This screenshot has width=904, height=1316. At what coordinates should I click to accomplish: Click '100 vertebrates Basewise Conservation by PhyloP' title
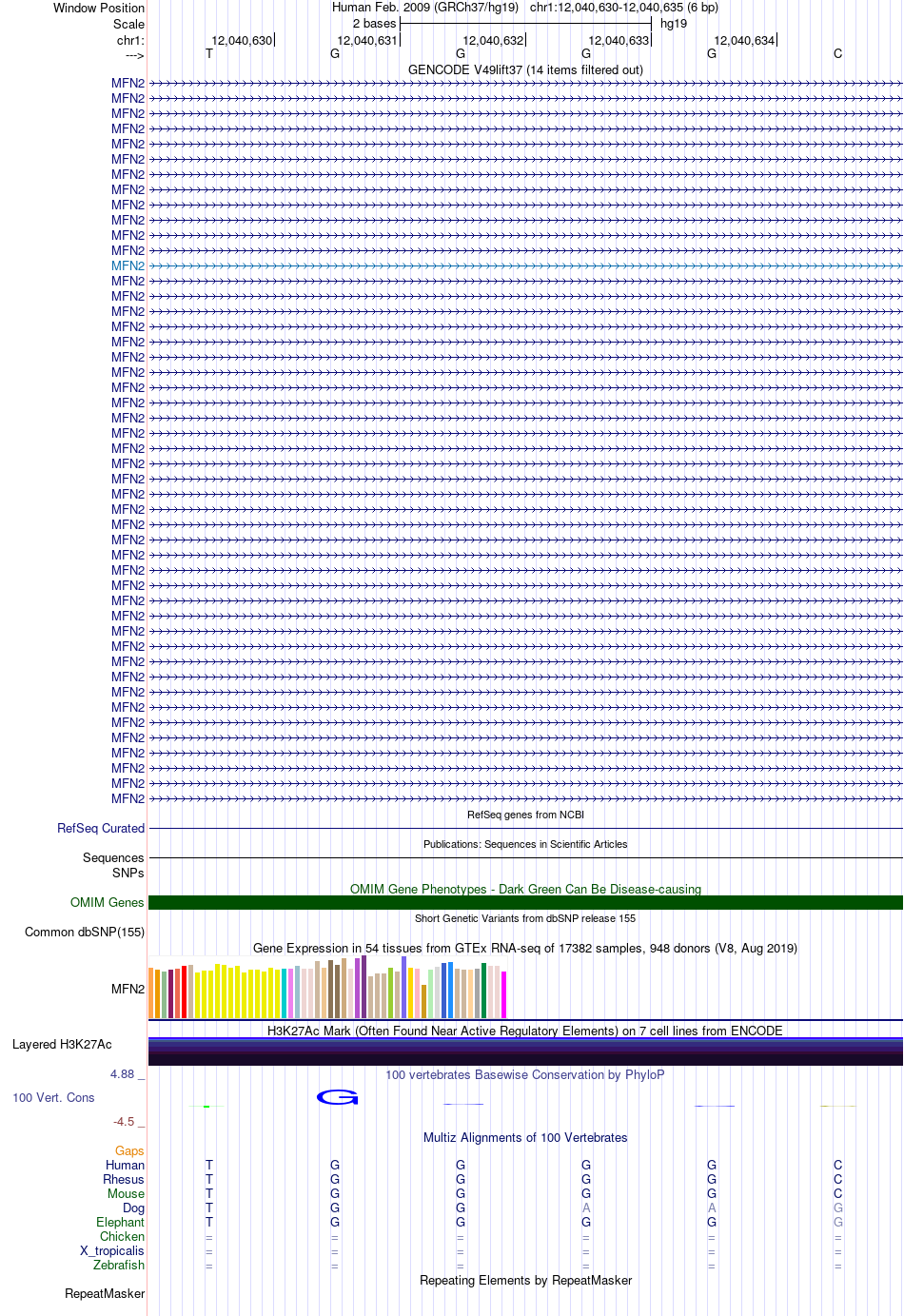click(525, 1074)
